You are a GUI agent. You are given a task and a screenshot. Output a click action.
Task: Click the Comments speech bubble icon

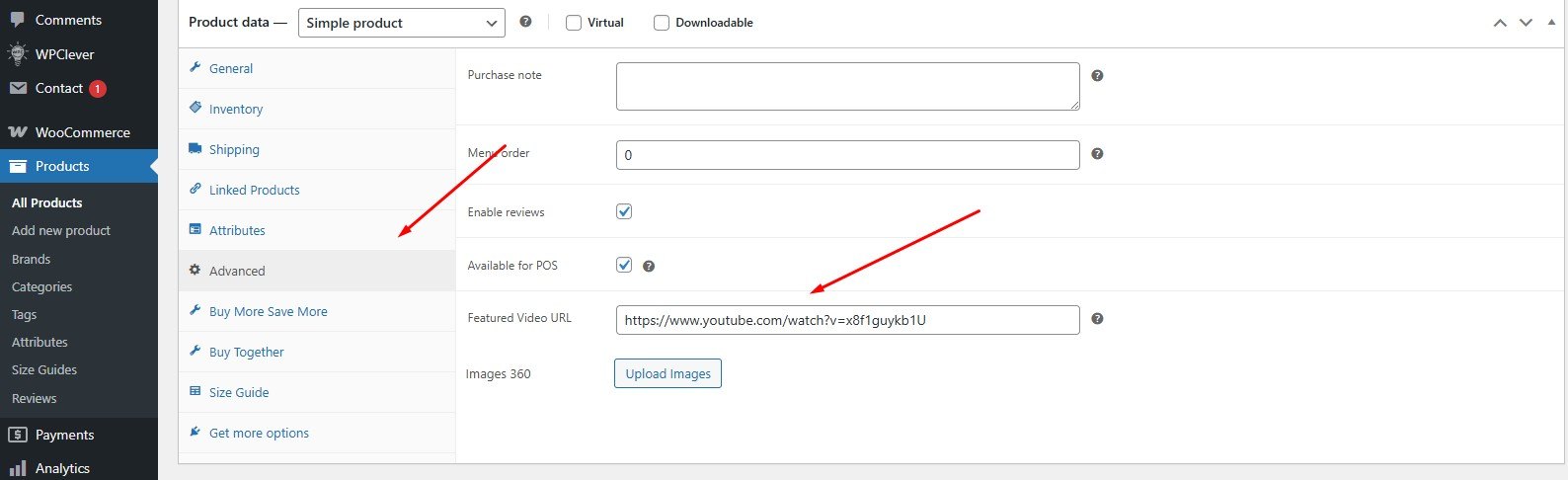coord(17,20)
